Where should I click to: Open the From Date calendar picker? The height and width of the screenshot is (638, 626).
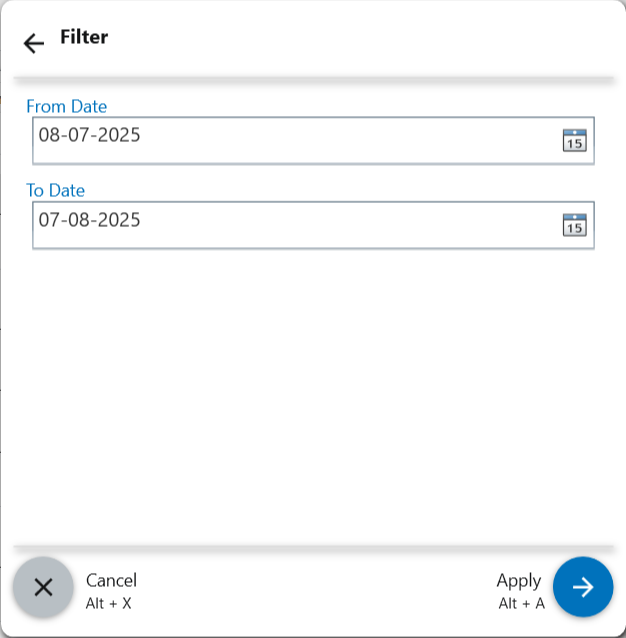pos(574,140)
